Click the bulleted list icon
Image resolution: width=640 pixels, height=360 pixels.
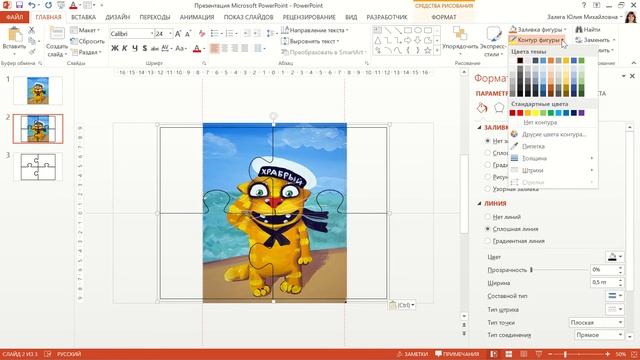pos(215,33)
